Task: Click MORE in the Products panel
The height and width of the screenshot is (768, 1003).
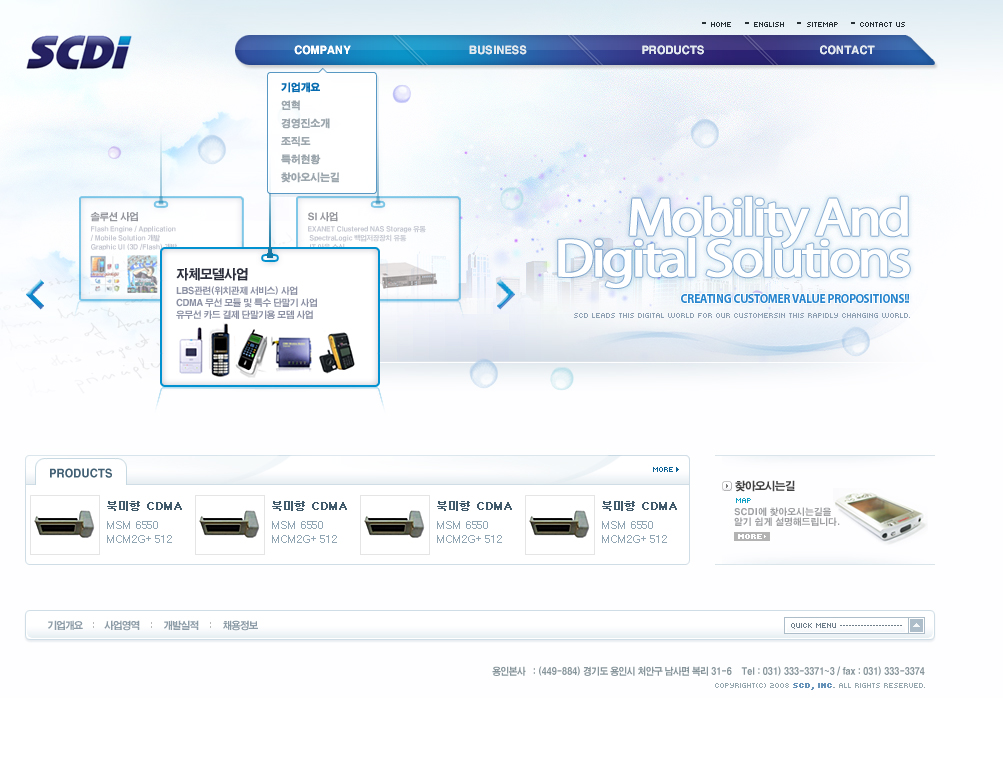Action: coord(665,469)
